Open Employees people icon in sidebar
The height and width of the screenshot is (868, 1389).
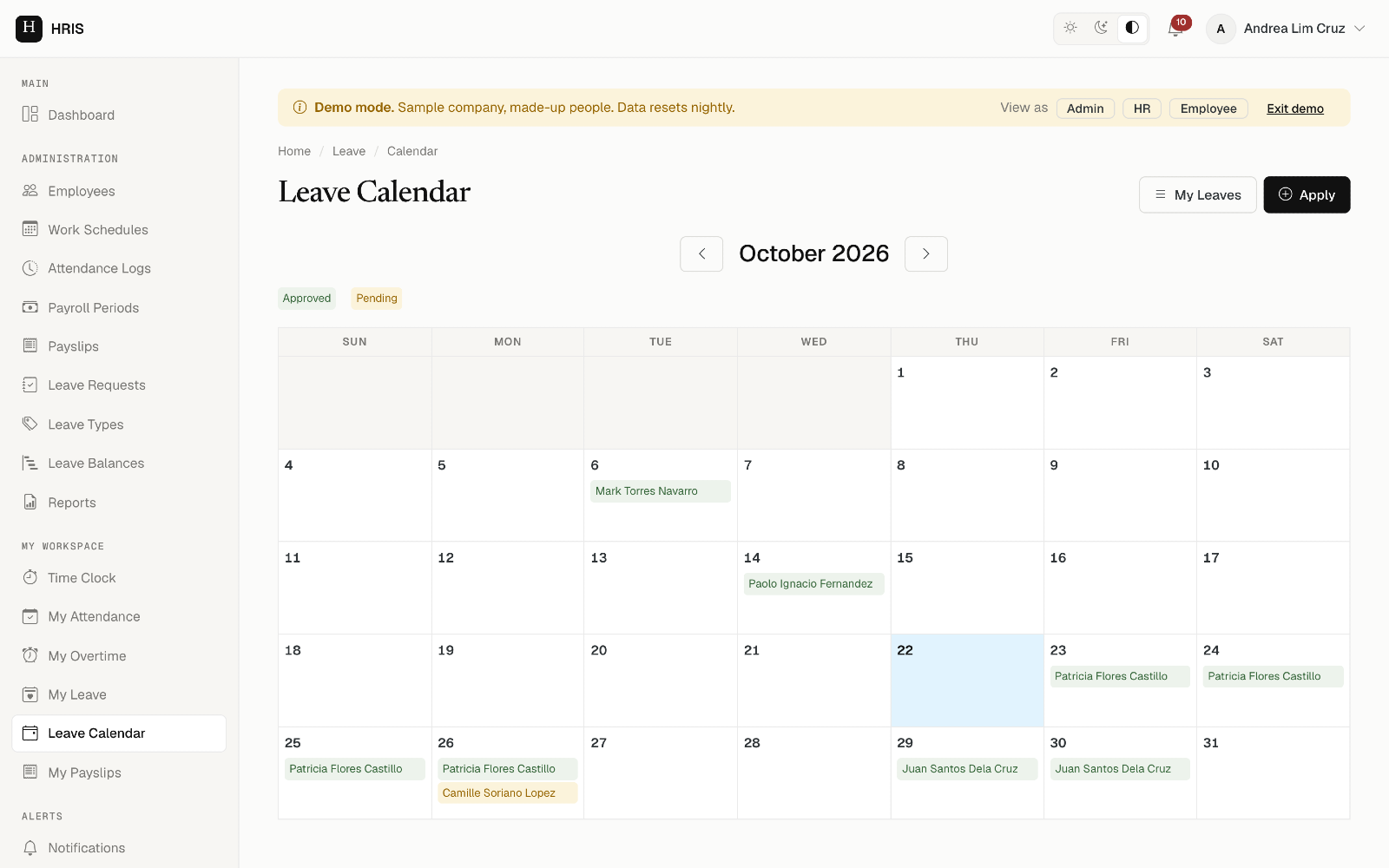[x=30, y=191]
